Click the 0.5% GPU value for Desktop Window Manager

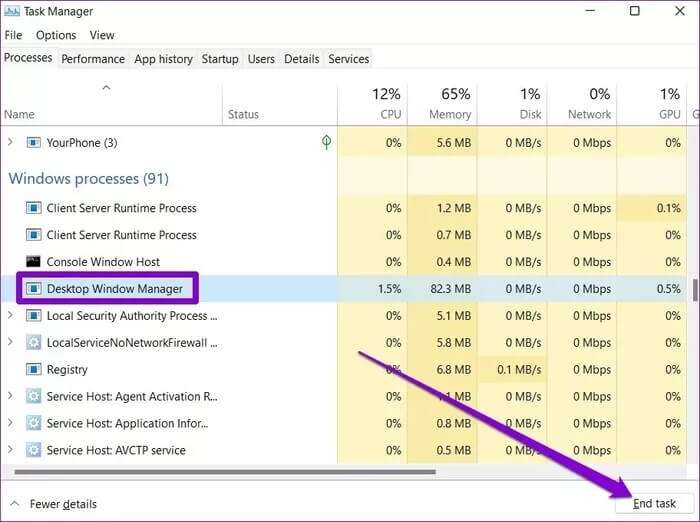669,289
